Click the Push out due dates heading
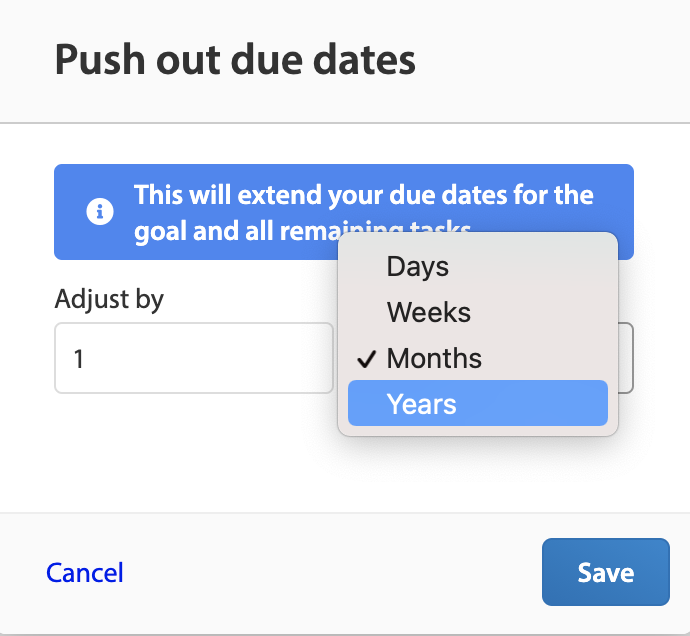 (235, 60)
